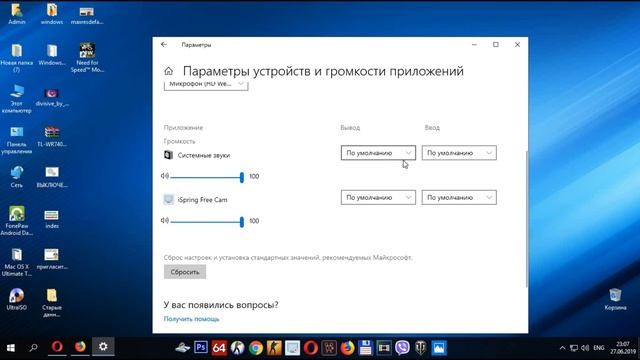Launch World of Tanks from the taskbar
This screenshot has width=640, height=360.
[x=420, y=348]
